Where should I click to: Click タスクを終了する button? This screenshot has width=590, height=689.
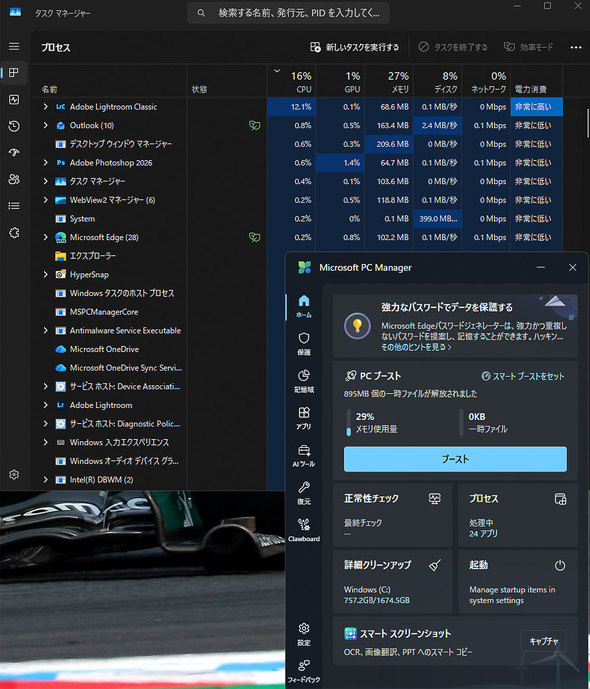[x=452, y=47]
